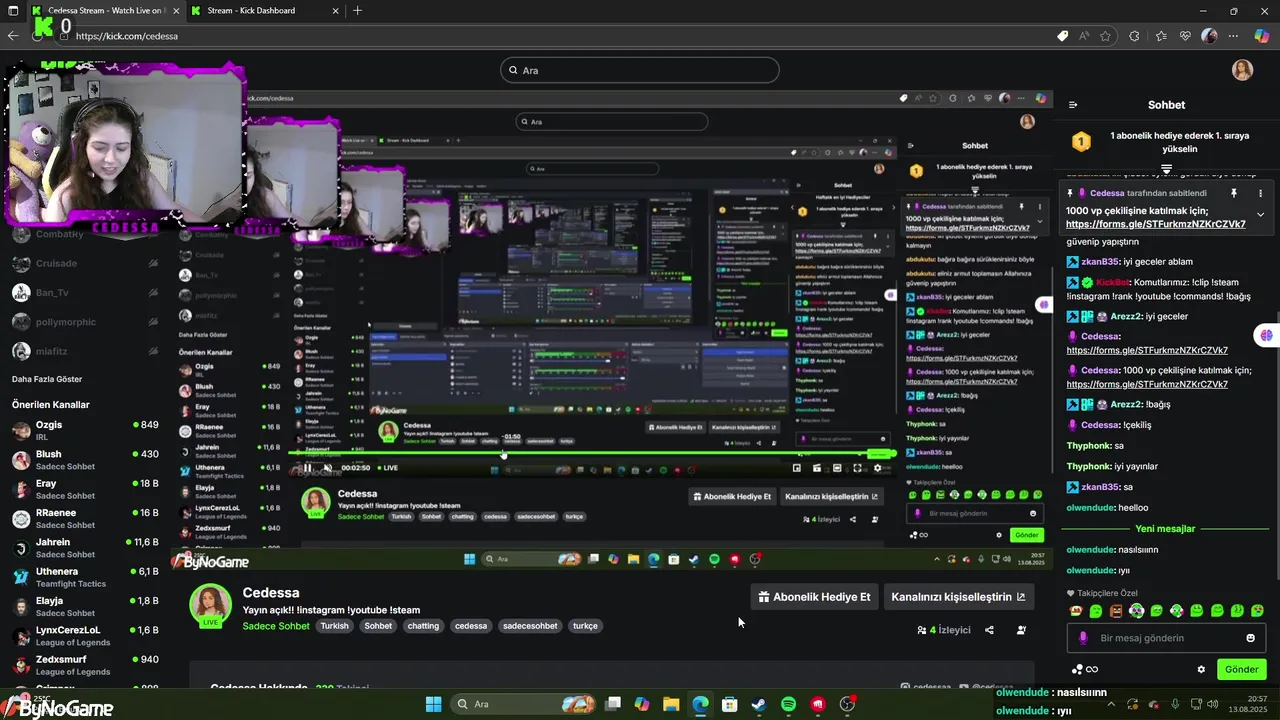
Task: Open recommended channel Elayja
Action: (x=85, y=606)
